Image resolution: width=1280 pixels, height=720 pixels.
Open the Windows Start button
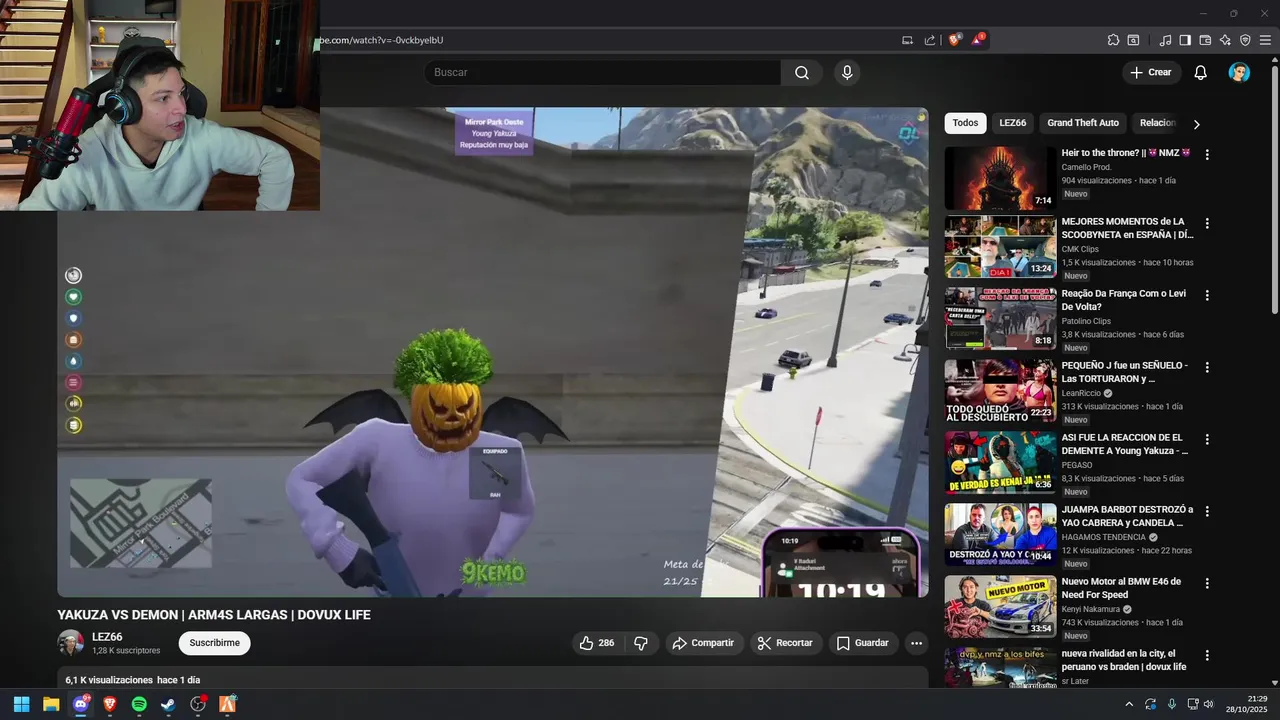tap(21, 704)
